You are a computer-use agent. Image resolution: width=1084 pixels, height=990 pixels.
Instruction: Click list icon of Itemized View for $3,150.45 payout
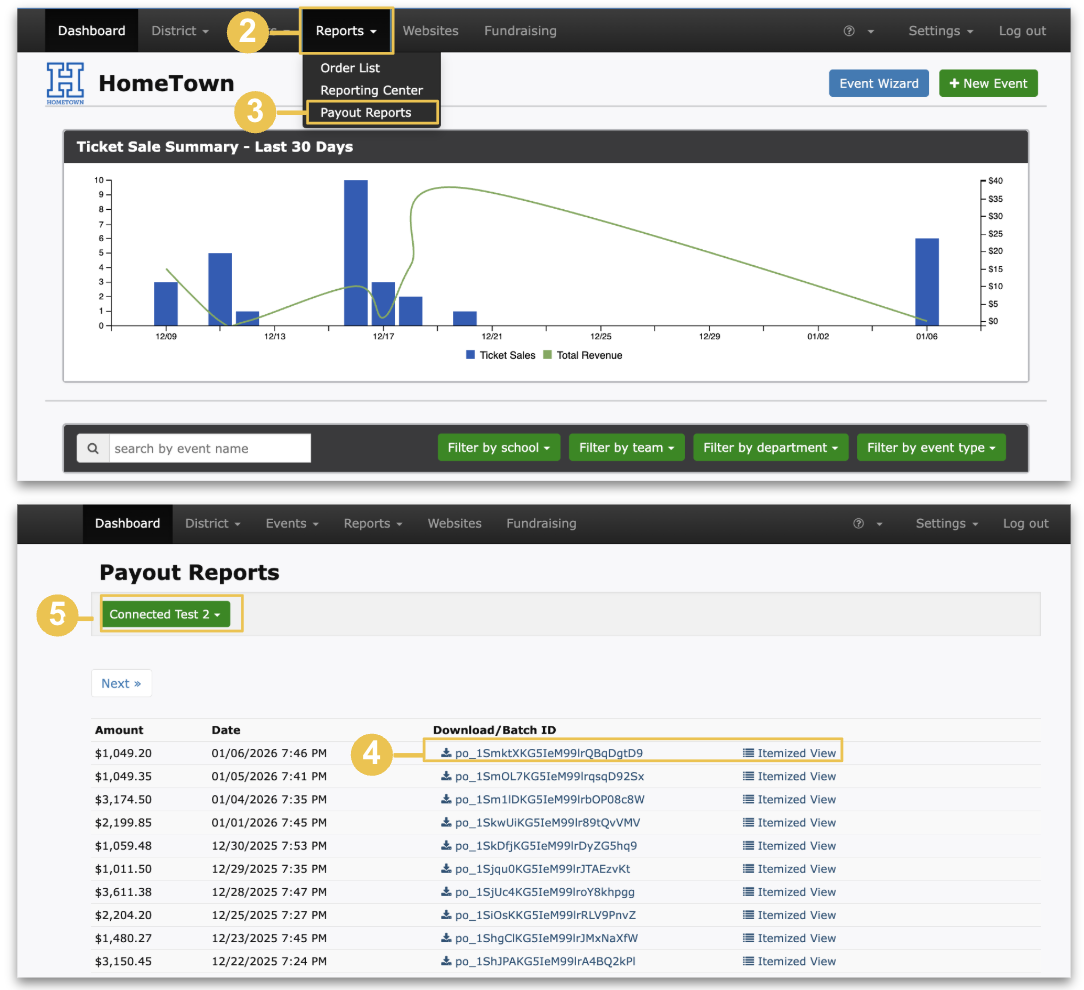coord(749,961)
